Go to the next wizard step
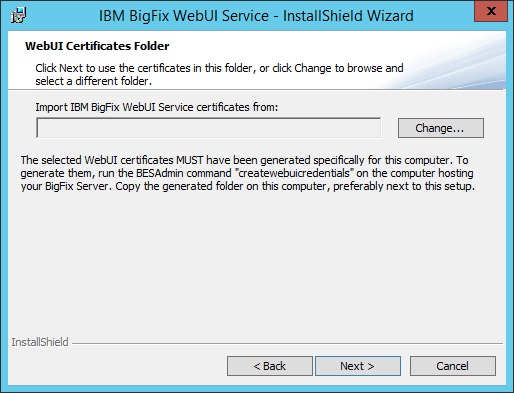The image size is (514, 393). click(358, 366)
